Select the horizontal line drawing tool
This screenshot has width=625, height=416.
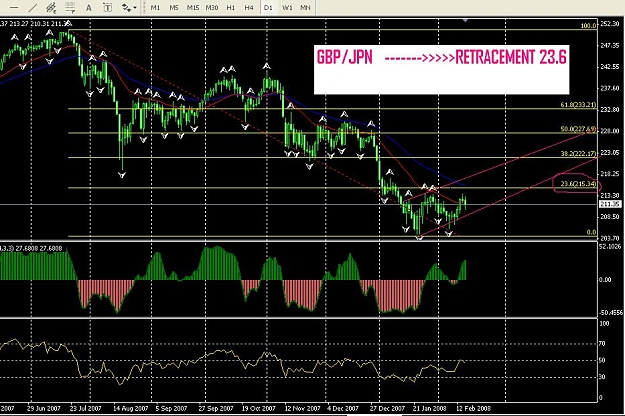(x=14, y=8)
